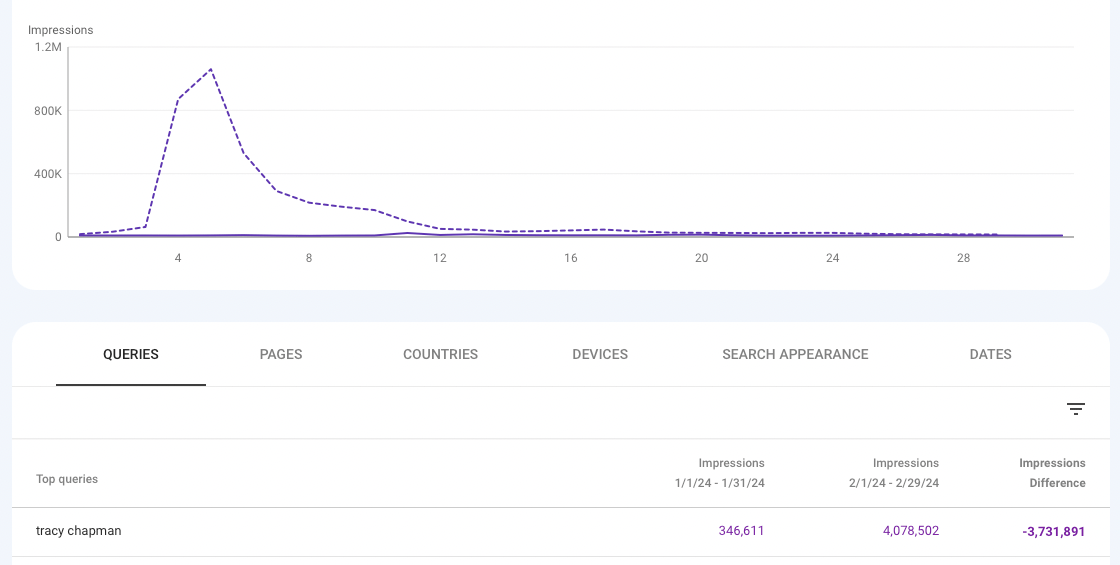Sort by Impressions 2/1/24 - 2/29/24 column
The width and height of the screenshot is (1120, 565).
[x=894, y=473]
